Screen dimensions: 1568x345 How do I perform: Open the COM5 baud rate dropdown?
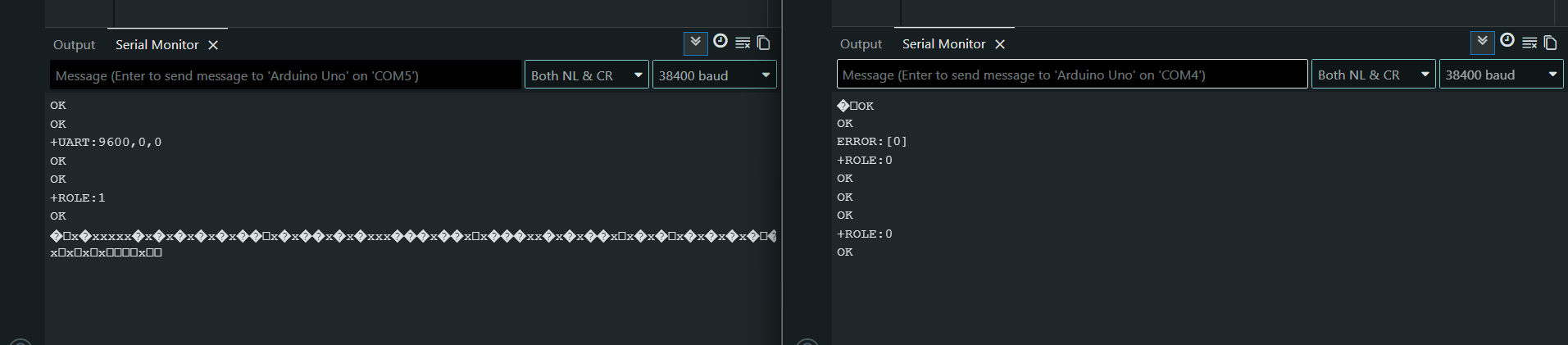[714, 75]
